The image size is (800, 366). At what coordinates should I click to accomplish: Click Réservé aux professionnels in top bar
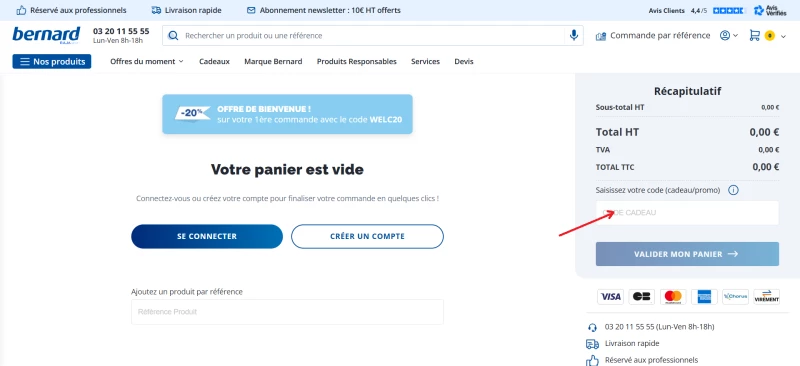point(79,10)
